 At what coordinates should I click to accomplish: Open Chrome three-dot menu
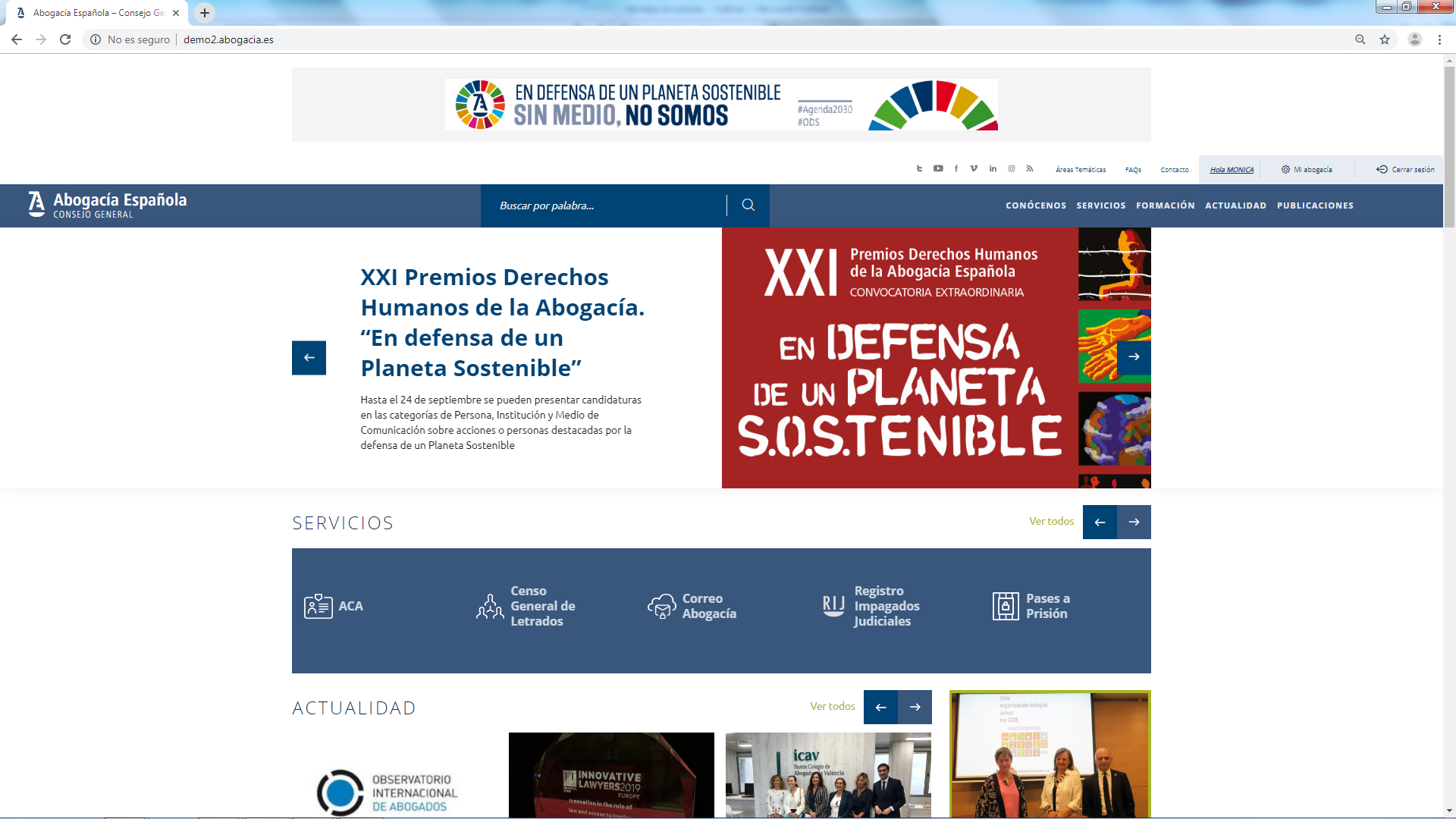pyautogui.click(x=1439, y=39)
